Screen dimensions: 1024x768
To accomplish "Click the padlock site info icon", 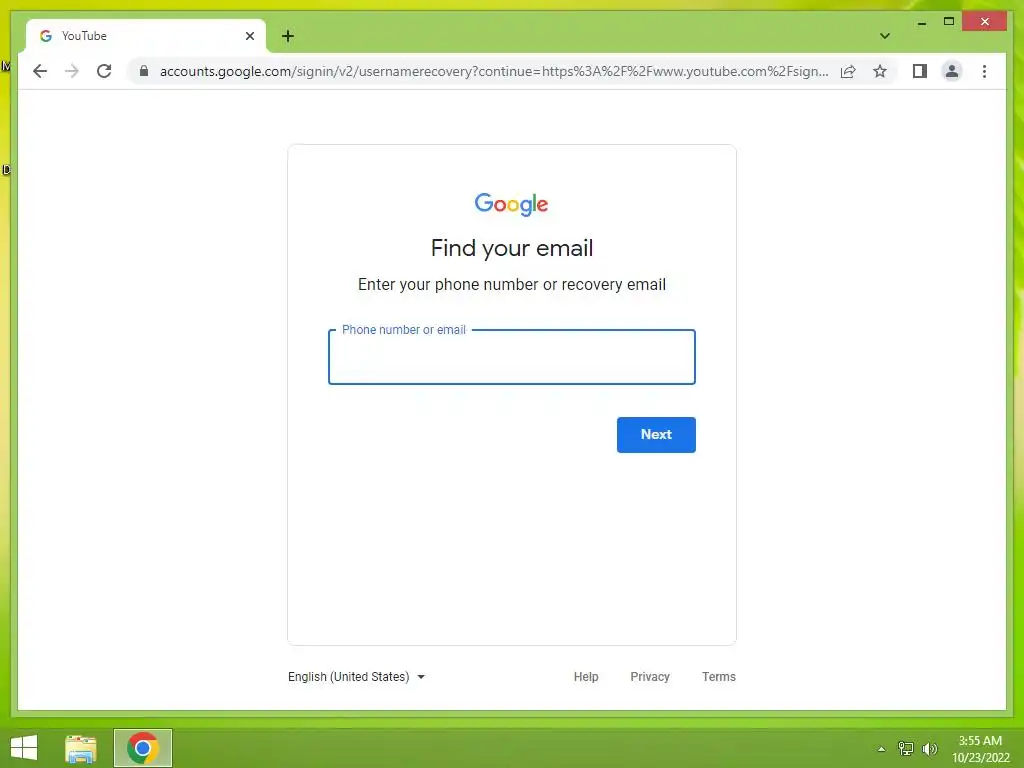I will 144,71.
